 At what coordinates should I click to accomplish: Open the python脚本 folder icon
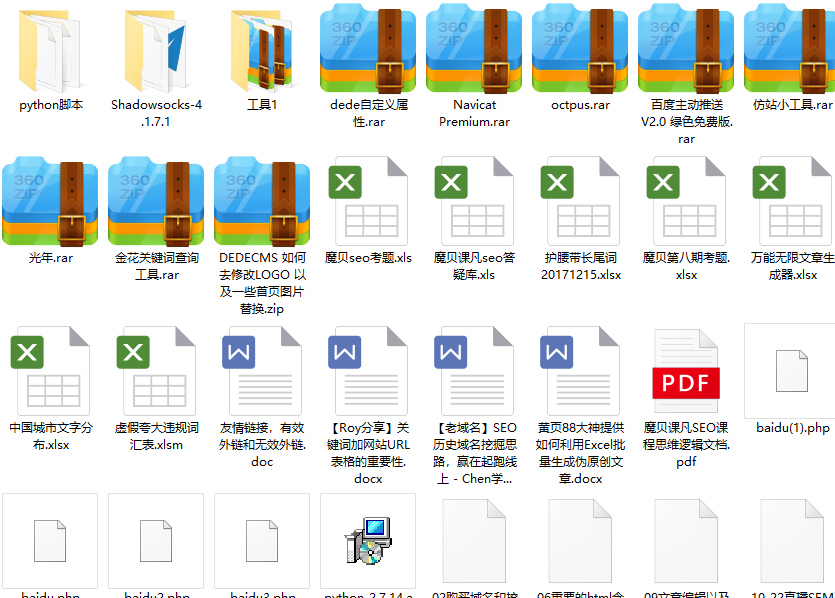[50, 50]
